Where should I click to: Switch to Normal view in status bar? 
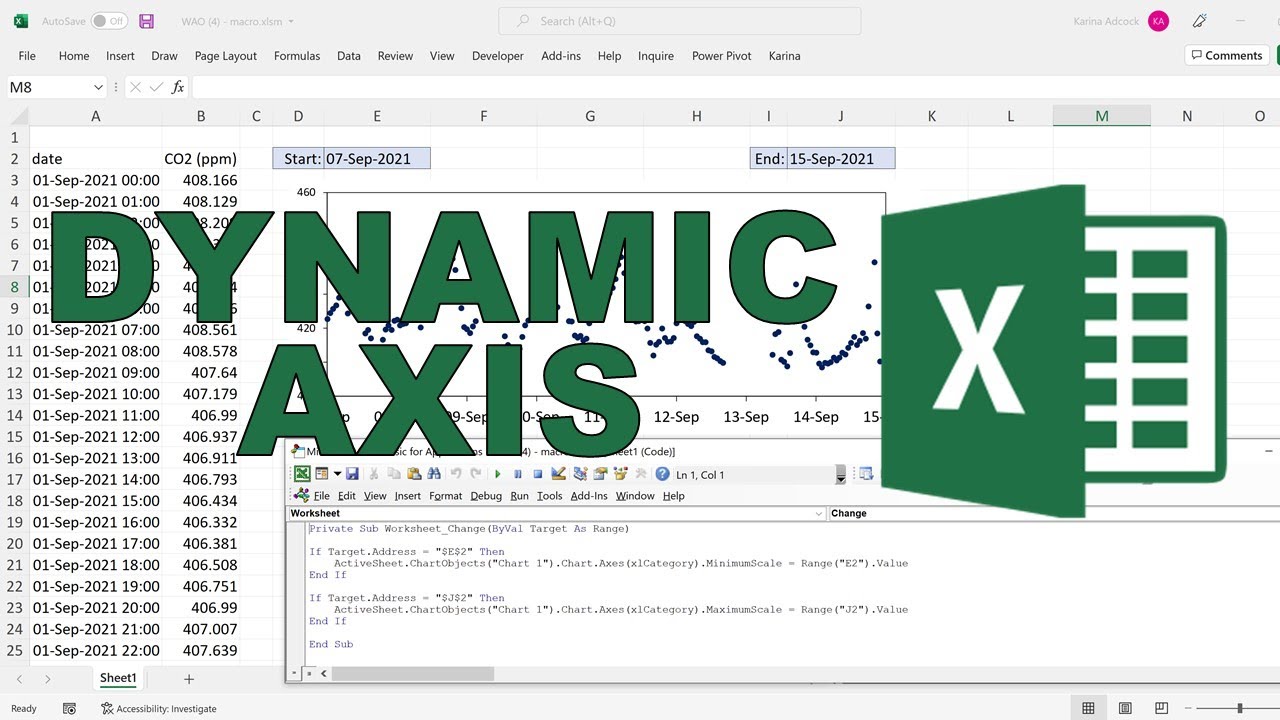(1088, 708)
